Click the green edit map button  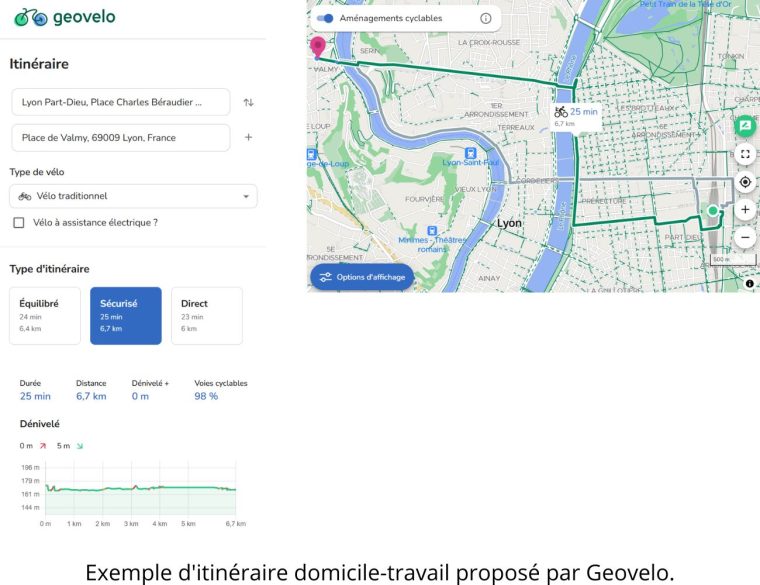point(745,126)
